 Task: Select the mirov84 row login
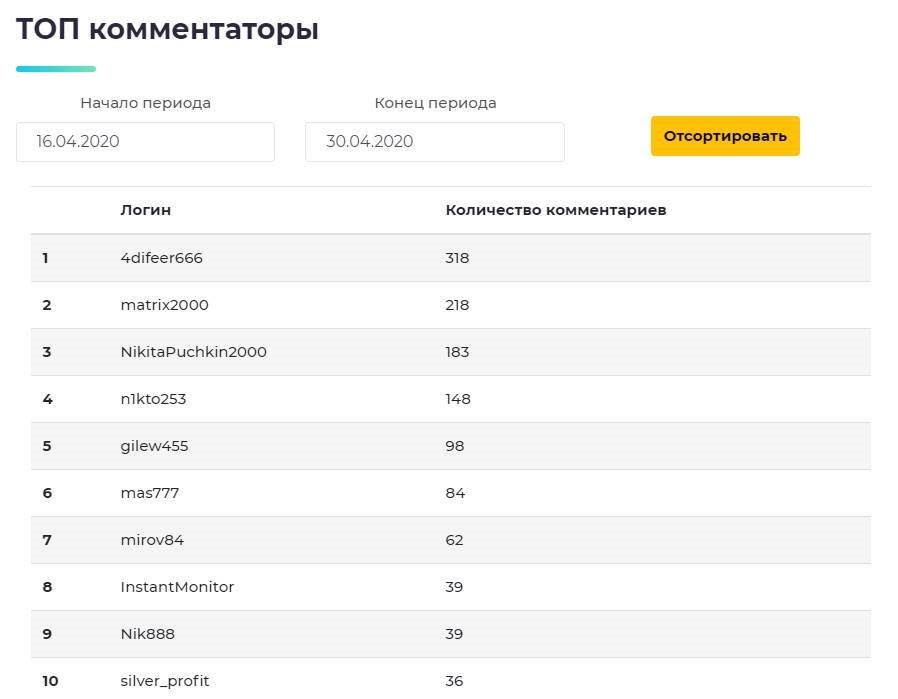[153, 540]
